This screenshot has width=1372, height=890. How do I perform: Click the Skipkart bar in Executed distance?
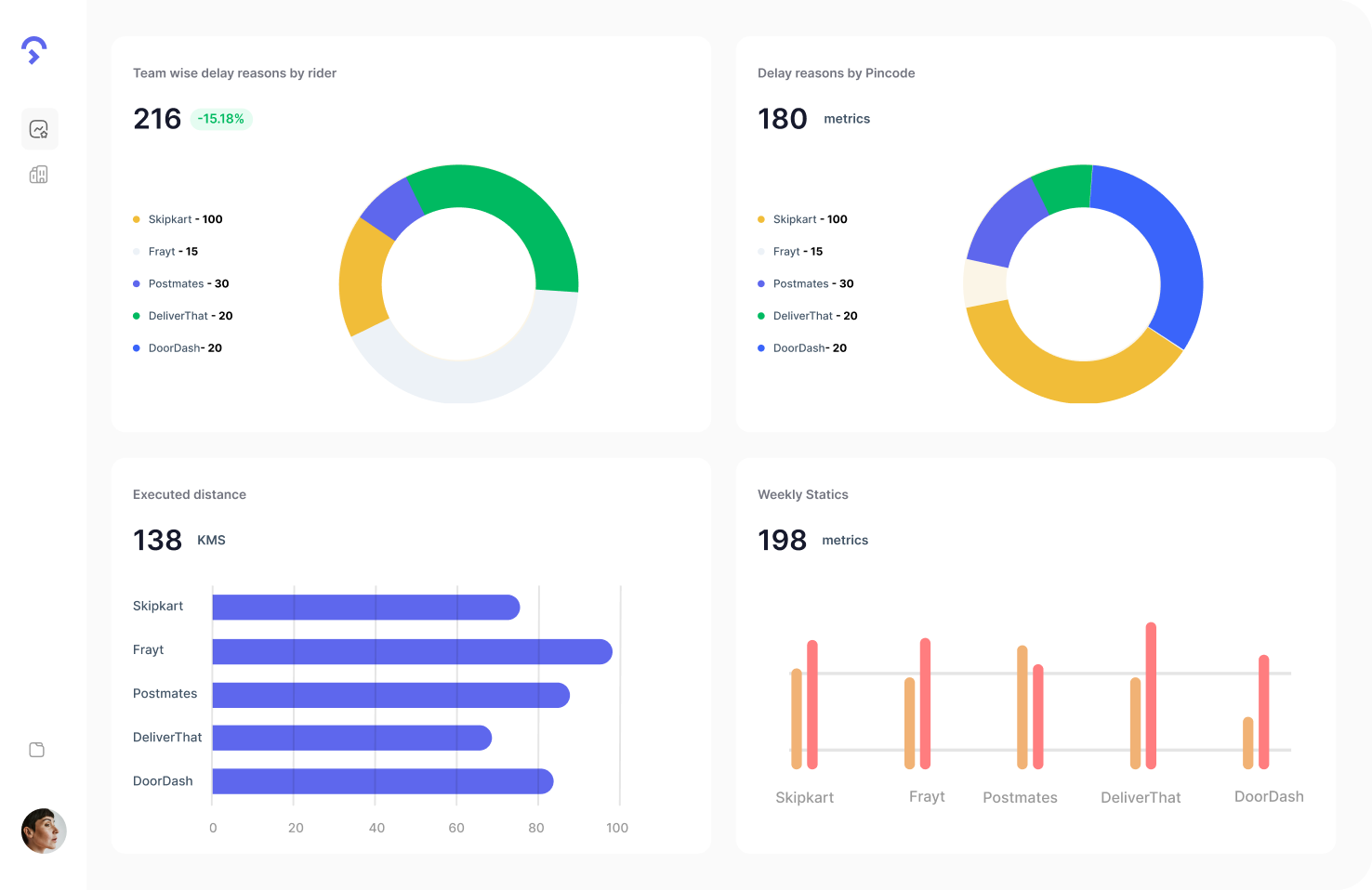tap(366, 608)
